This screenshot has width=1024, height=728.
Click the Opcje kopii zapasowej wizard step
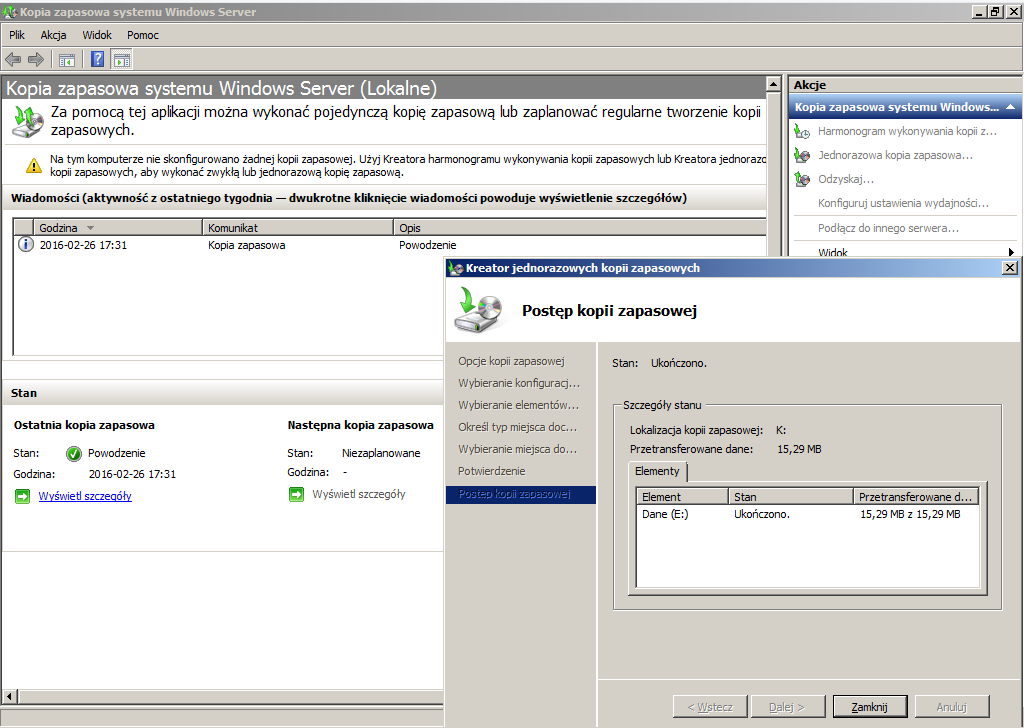pos(511,361)
